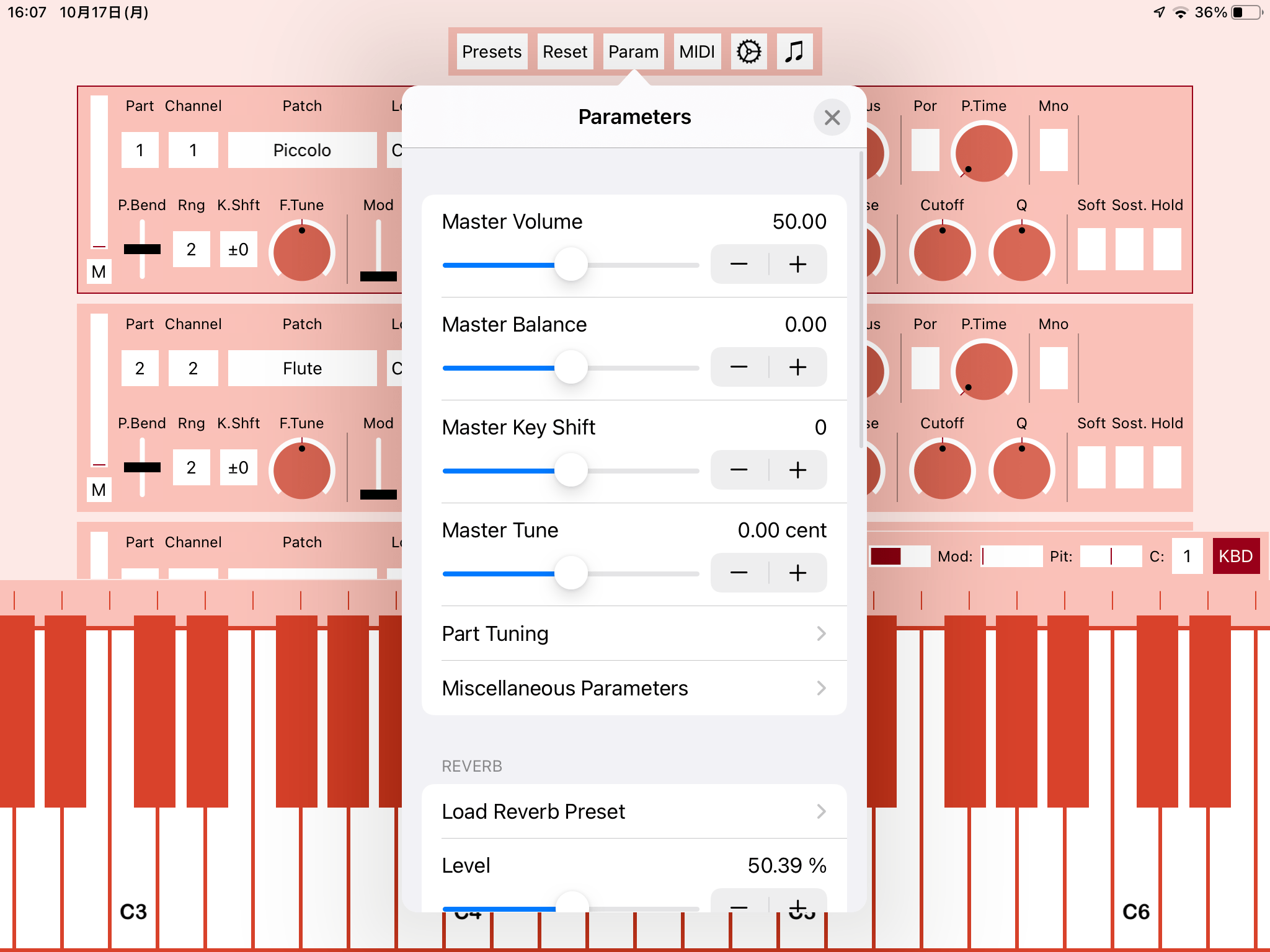The width and height of the screenshot is (1270, 952).
Task: Change Part 2 channel number field
Action: pos(193,368)
